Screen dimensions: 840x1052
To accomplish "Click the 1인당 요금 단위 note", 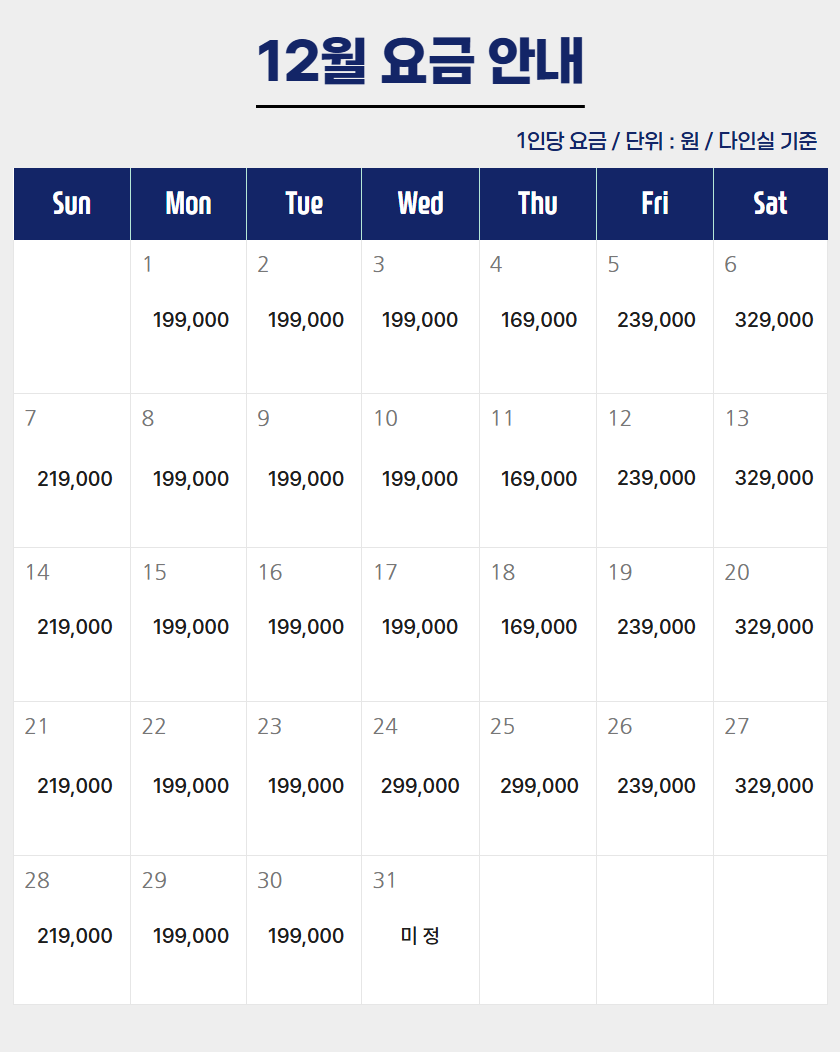I will (667, 141).
